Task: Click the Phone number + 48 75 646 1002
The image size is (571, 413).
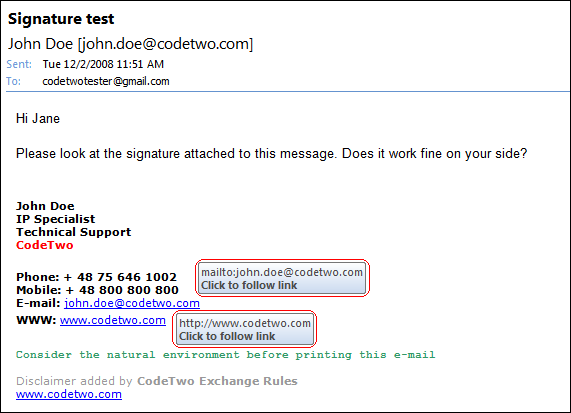Action: tap(120, 277)
